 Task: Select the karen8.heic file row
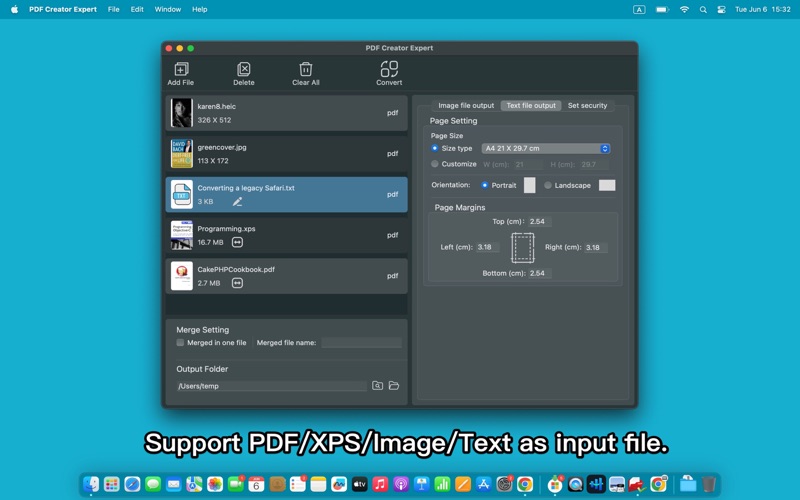coord(287,113)
